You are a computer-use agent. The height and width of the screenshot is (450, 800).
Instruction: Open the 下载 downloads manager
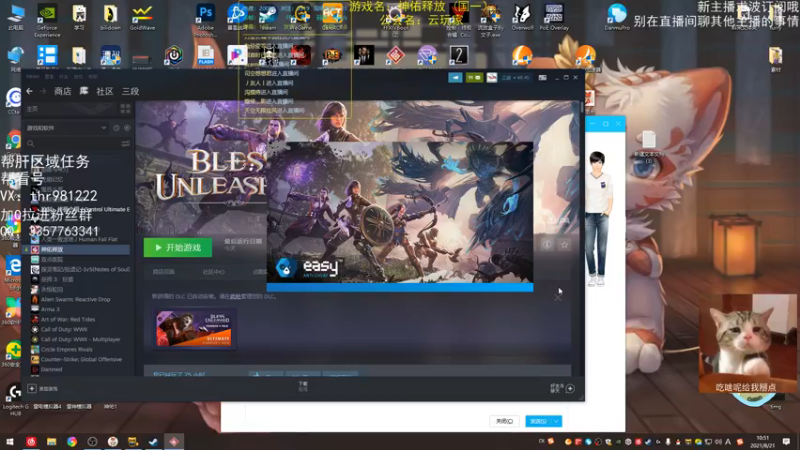click(303, 386)
